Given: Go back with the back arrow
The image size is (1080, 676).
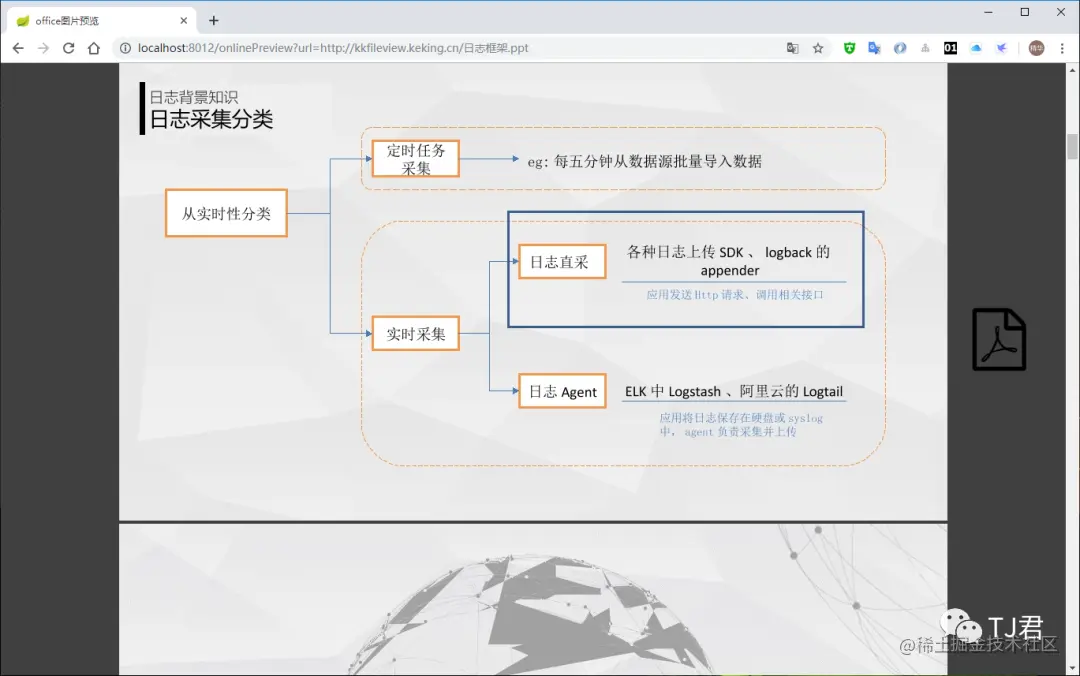Looking at the screenshot, I should (x=18, y=47).
